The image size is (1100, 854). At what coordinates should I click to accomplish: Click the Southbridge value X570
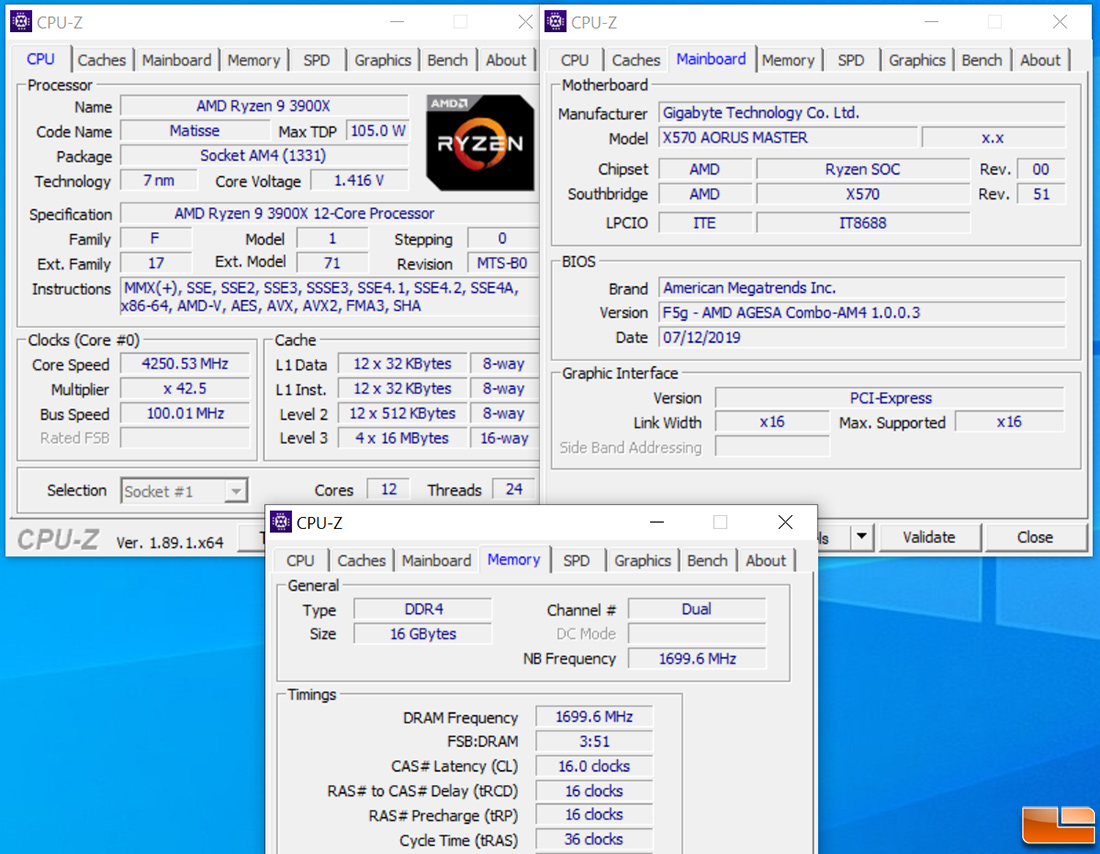point(863,194)
